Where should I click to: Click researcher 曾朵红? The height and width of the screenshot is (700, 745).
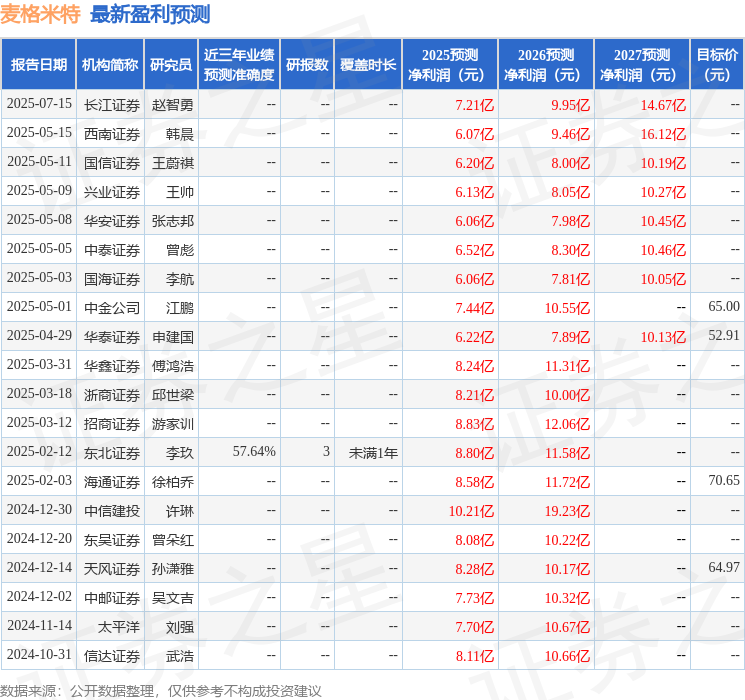(172, 540)
